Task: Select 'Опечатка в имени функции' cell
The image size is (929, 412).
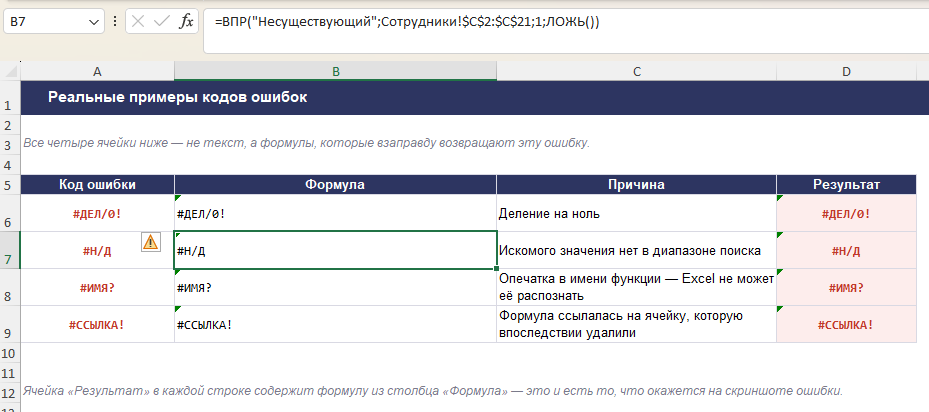Action: pos(636,288)
